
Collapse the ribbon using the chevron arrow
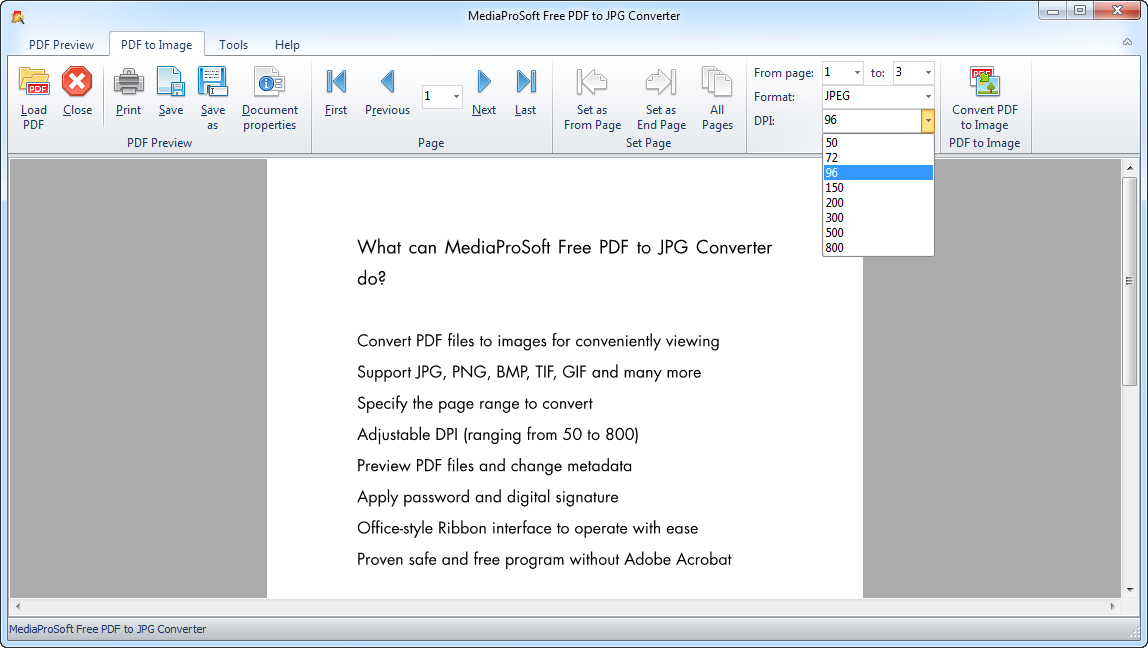click(x=1128, y=42)
